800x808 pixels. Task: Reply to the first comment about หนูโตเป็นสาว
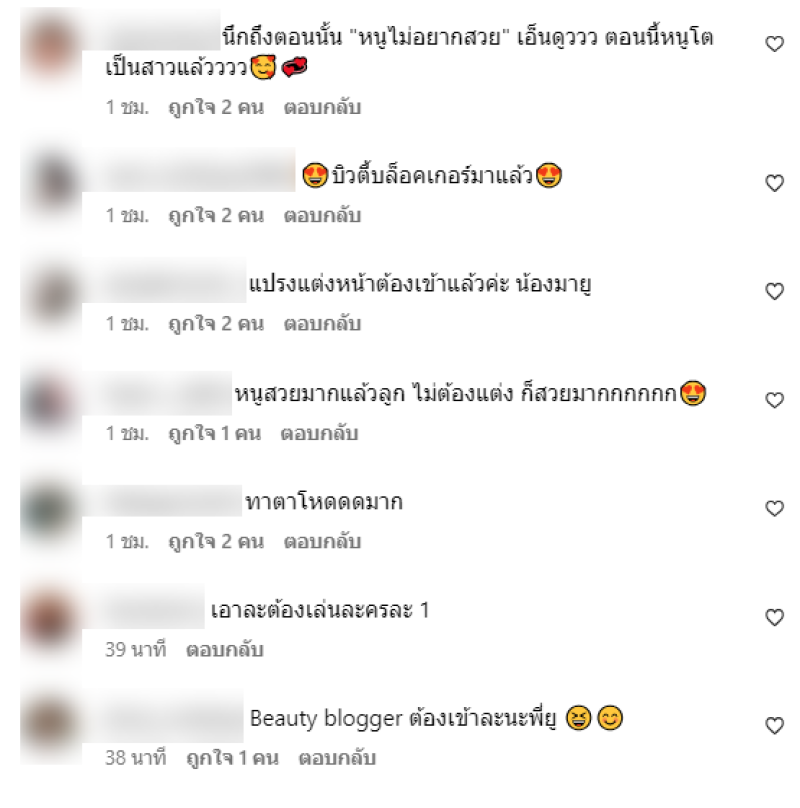click(322, 107)
